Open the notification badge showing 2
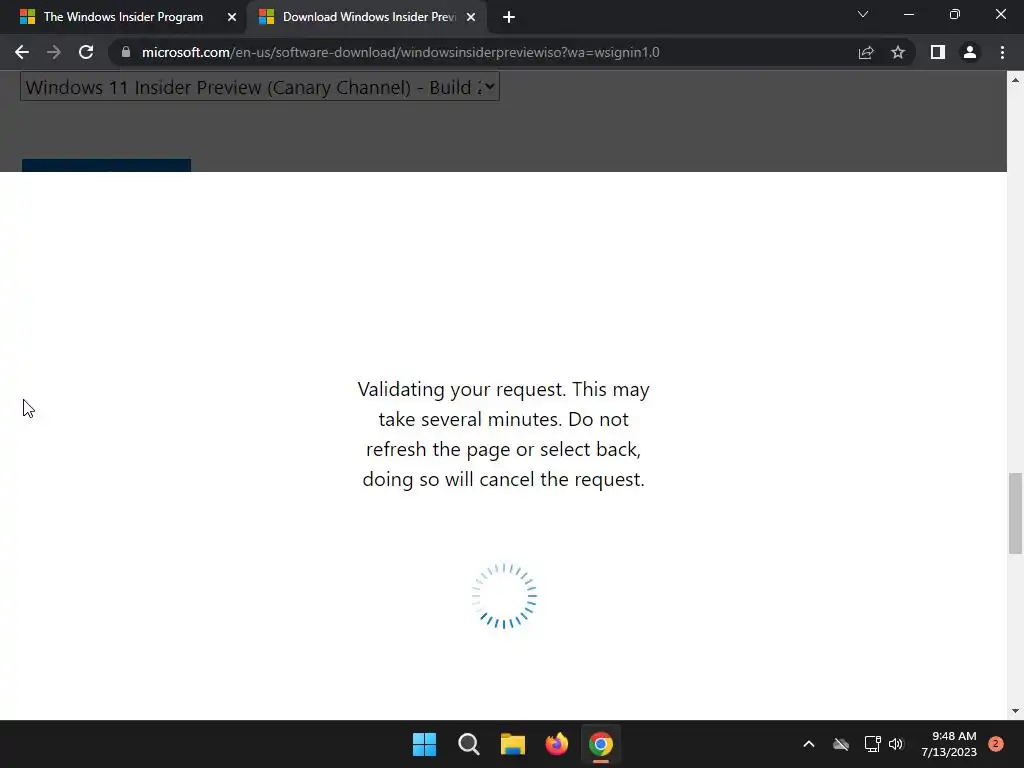1024x768 pixels. click(995, 744)
